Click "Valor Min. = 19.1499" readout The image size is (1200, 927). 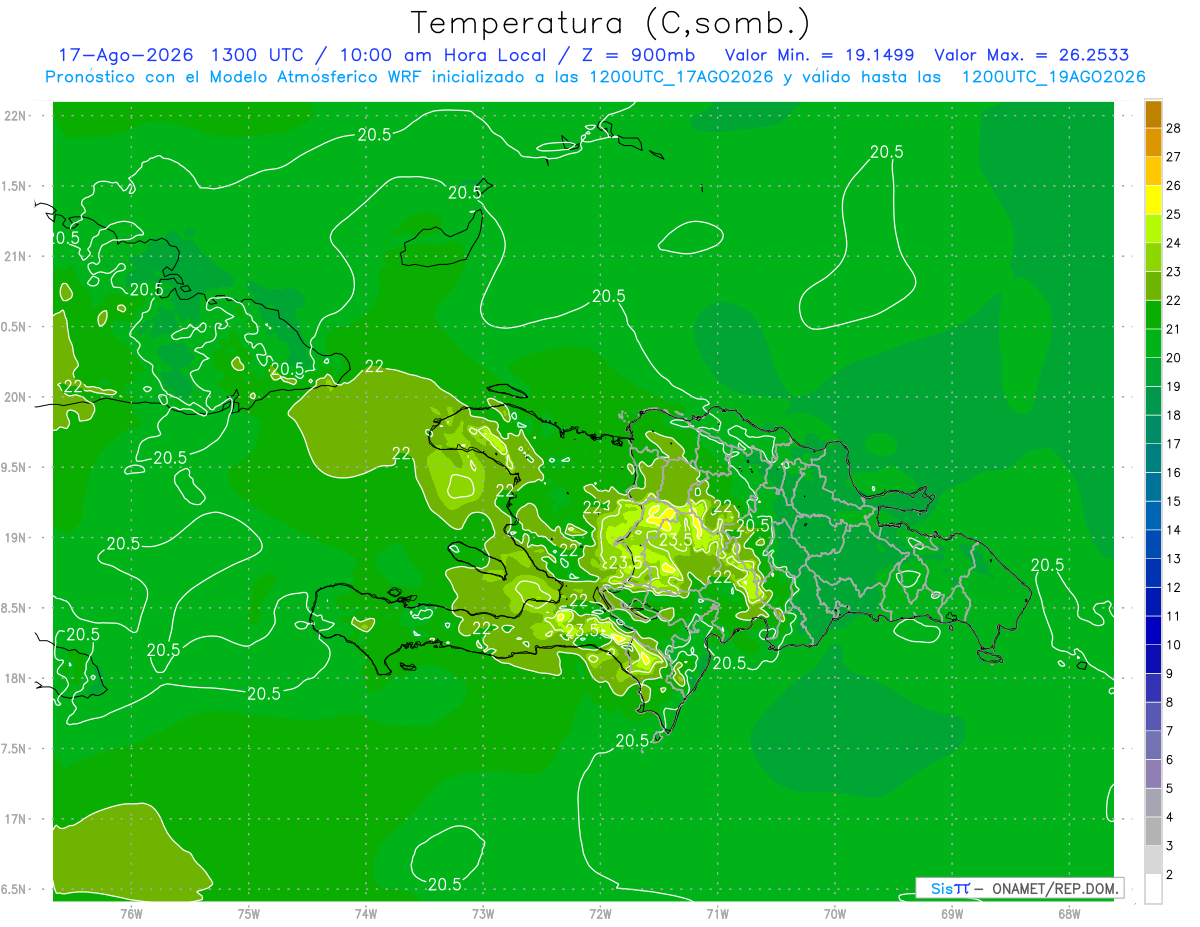(x=819, y=55)
